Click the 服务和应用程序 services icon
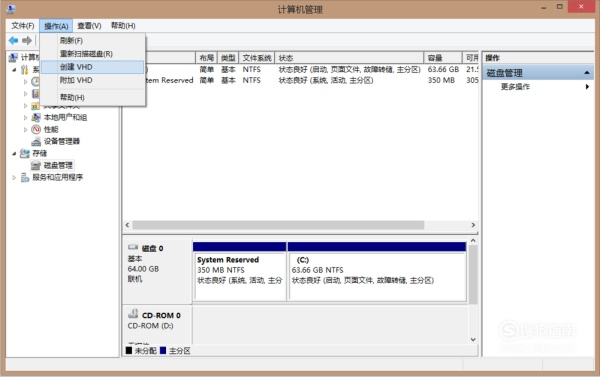This screenshot has height=377, width=600. 25,177
